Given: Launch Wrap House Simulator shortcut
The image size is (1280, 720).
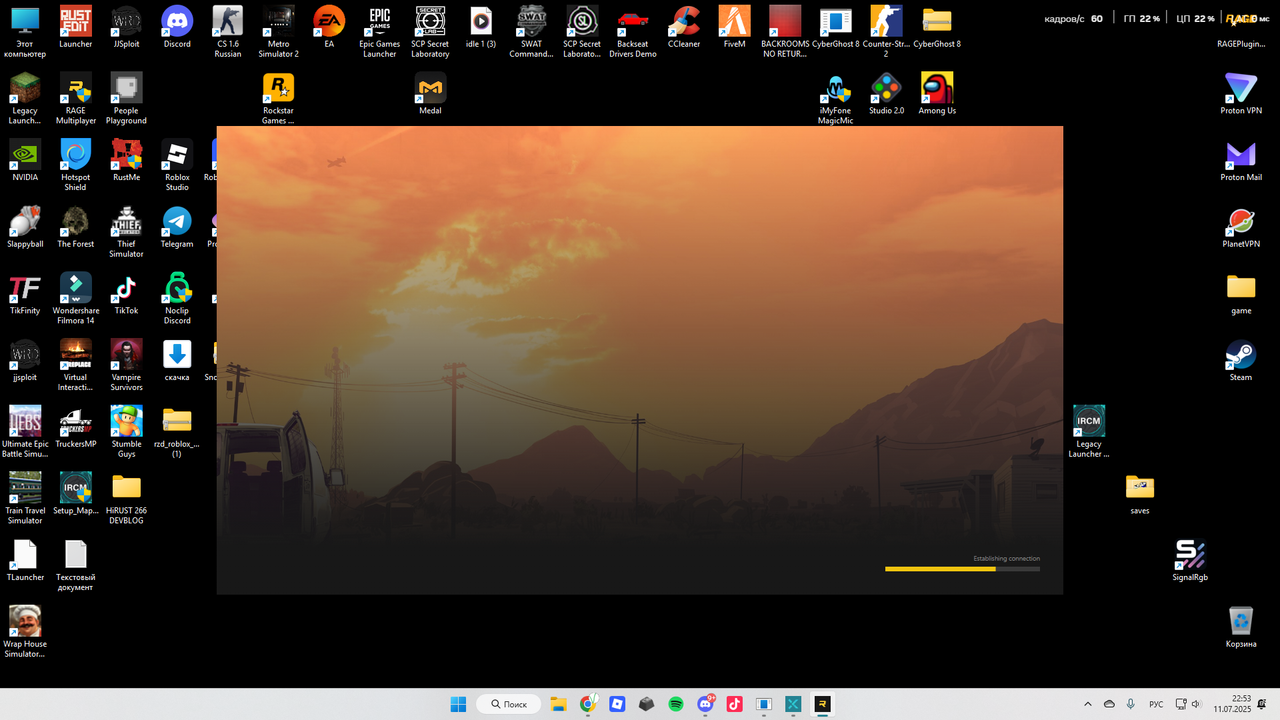Looking at the screenshot, I should pos(25,633).
